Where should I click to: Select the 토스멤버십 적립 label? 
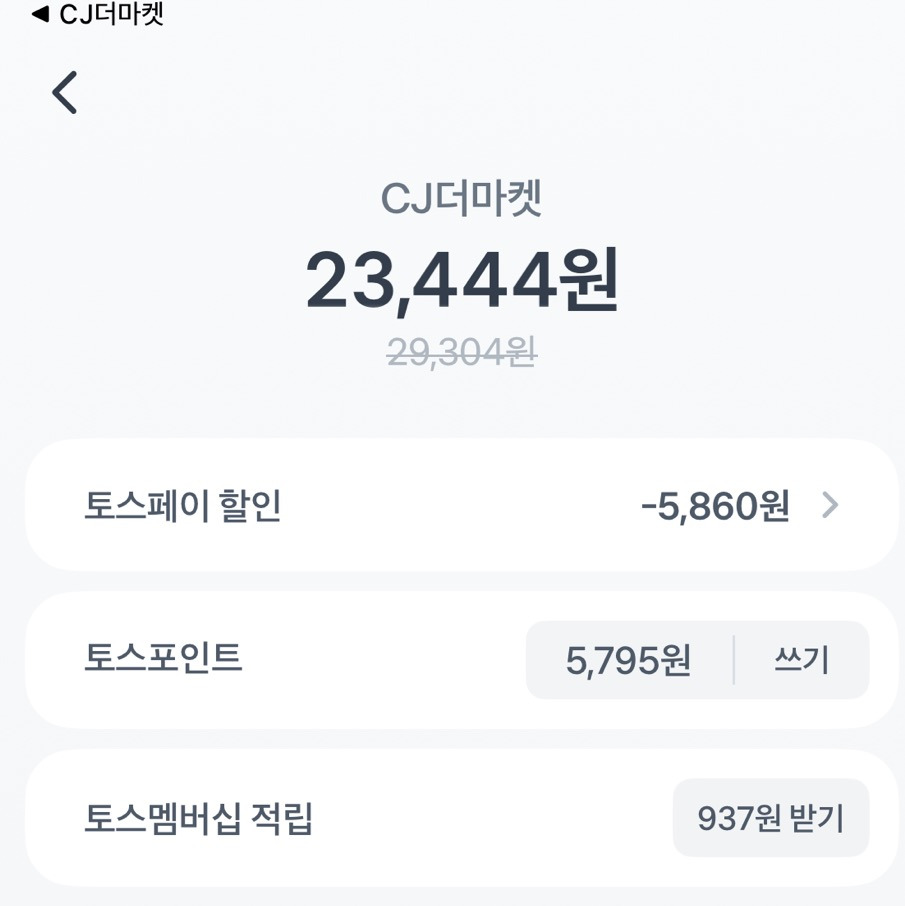199,819
